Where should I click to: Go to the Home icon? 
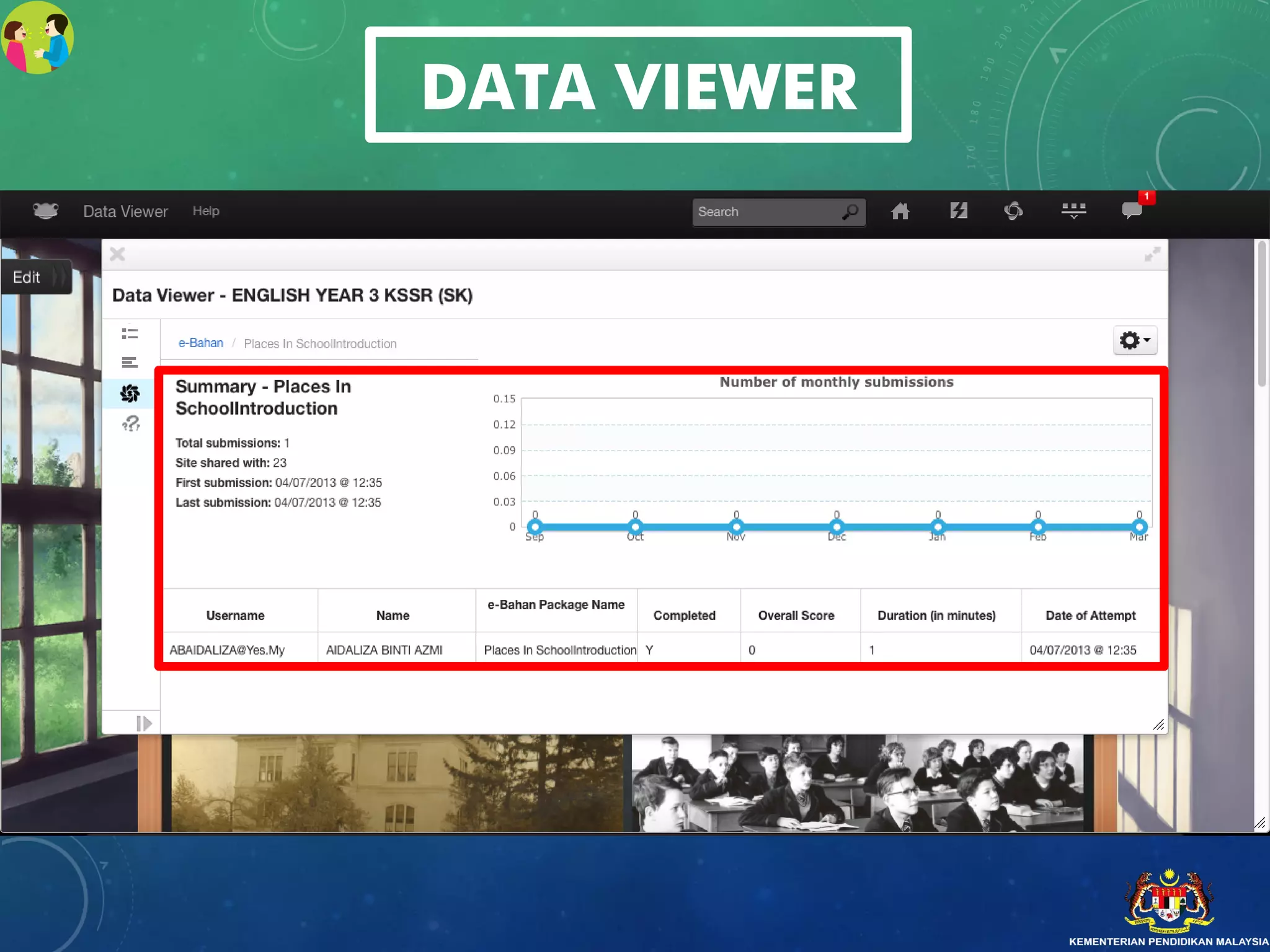900,211
